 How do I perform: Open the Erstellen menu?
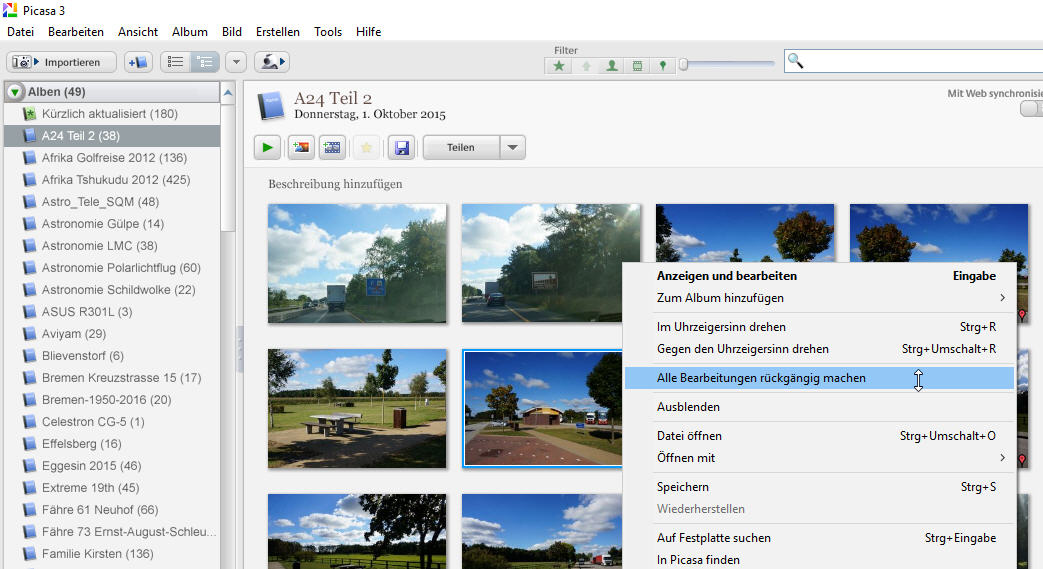pos(277,32)
